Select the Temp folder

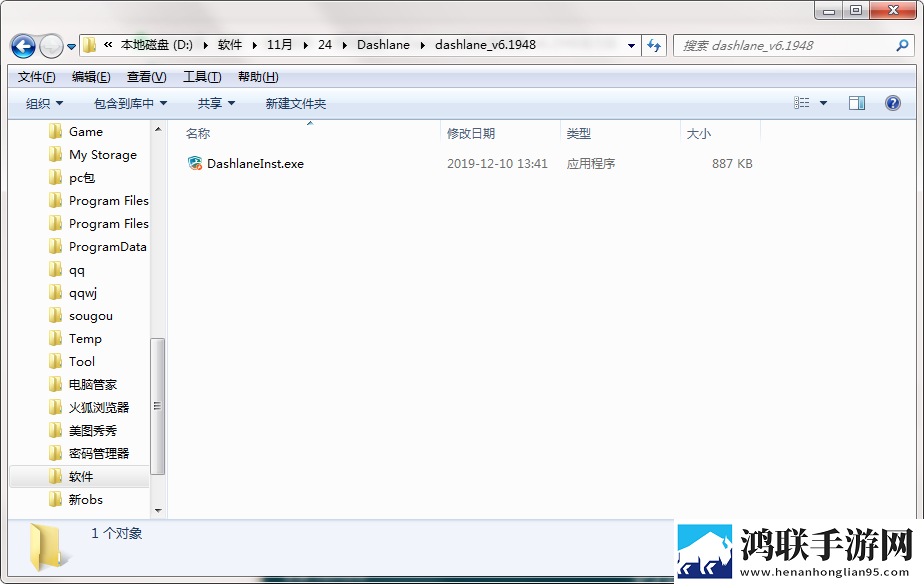pos(85,339)
